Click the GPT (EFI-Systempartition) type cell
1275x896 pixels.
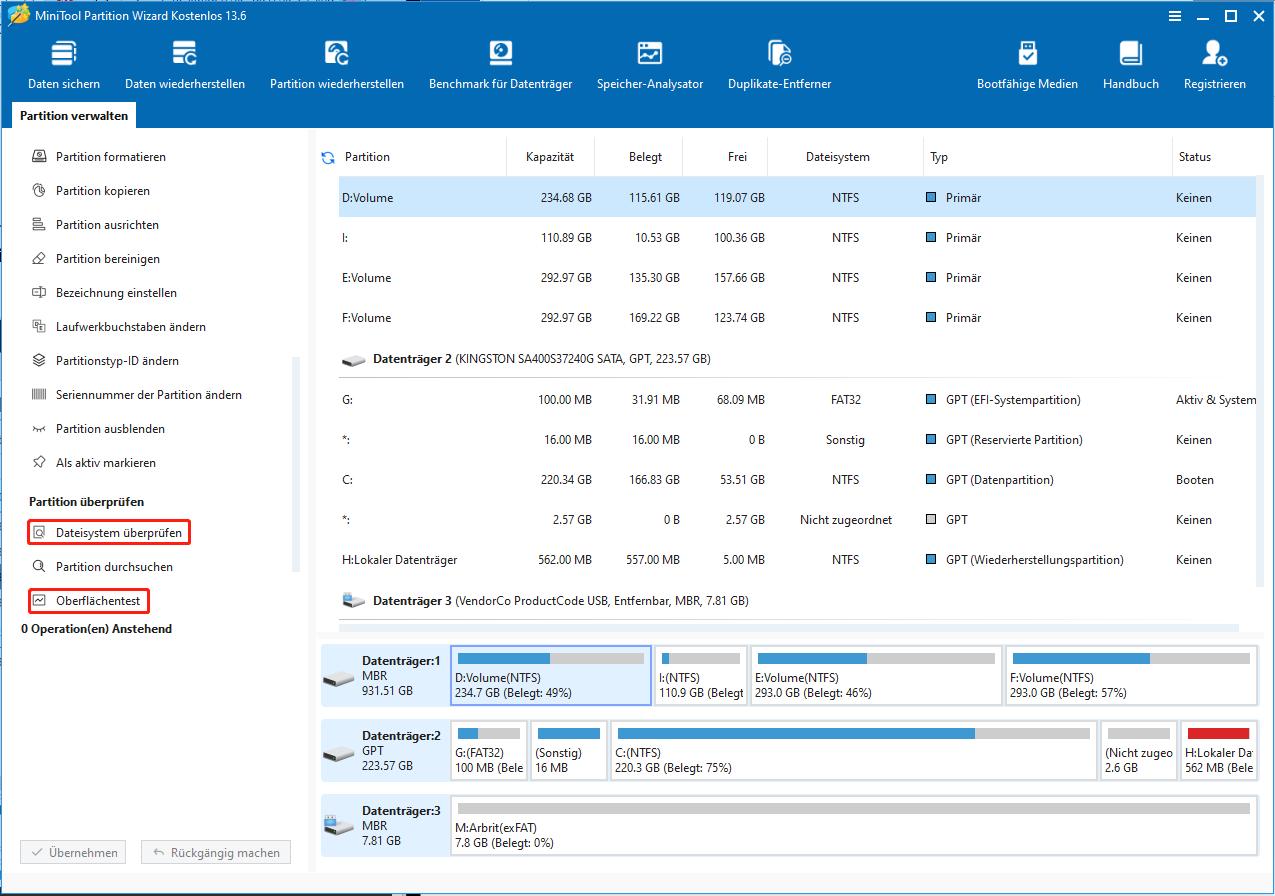click(1013, 400)
